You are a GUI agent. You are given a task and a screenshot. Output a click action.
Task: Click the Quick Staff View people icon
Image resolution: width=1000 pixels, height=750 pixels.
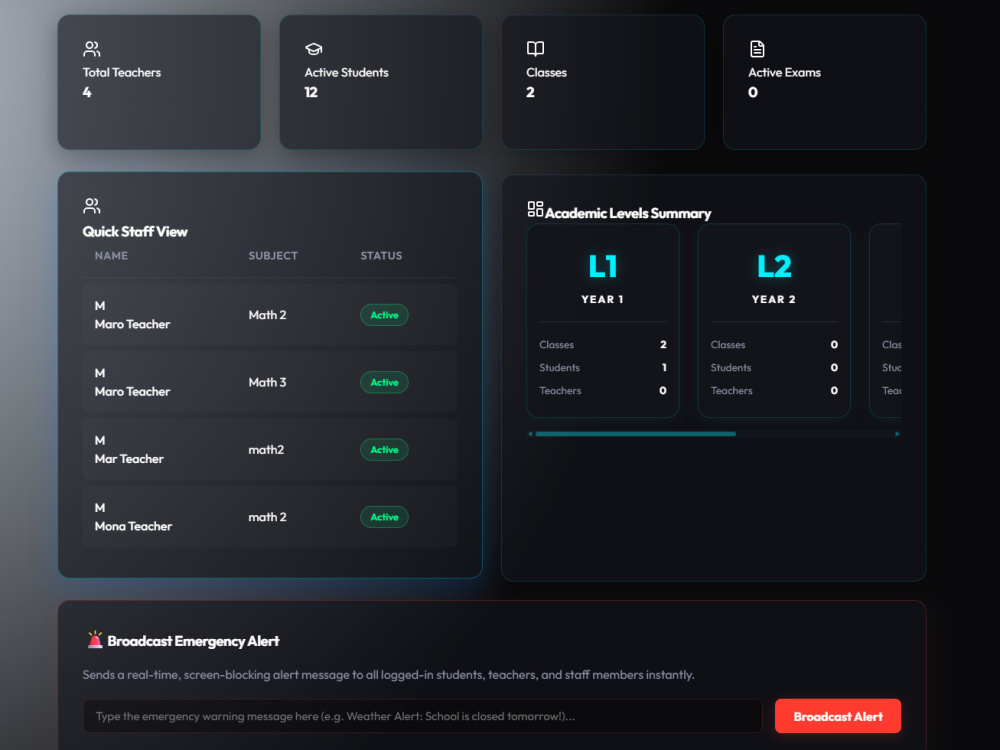pos(92,205)
